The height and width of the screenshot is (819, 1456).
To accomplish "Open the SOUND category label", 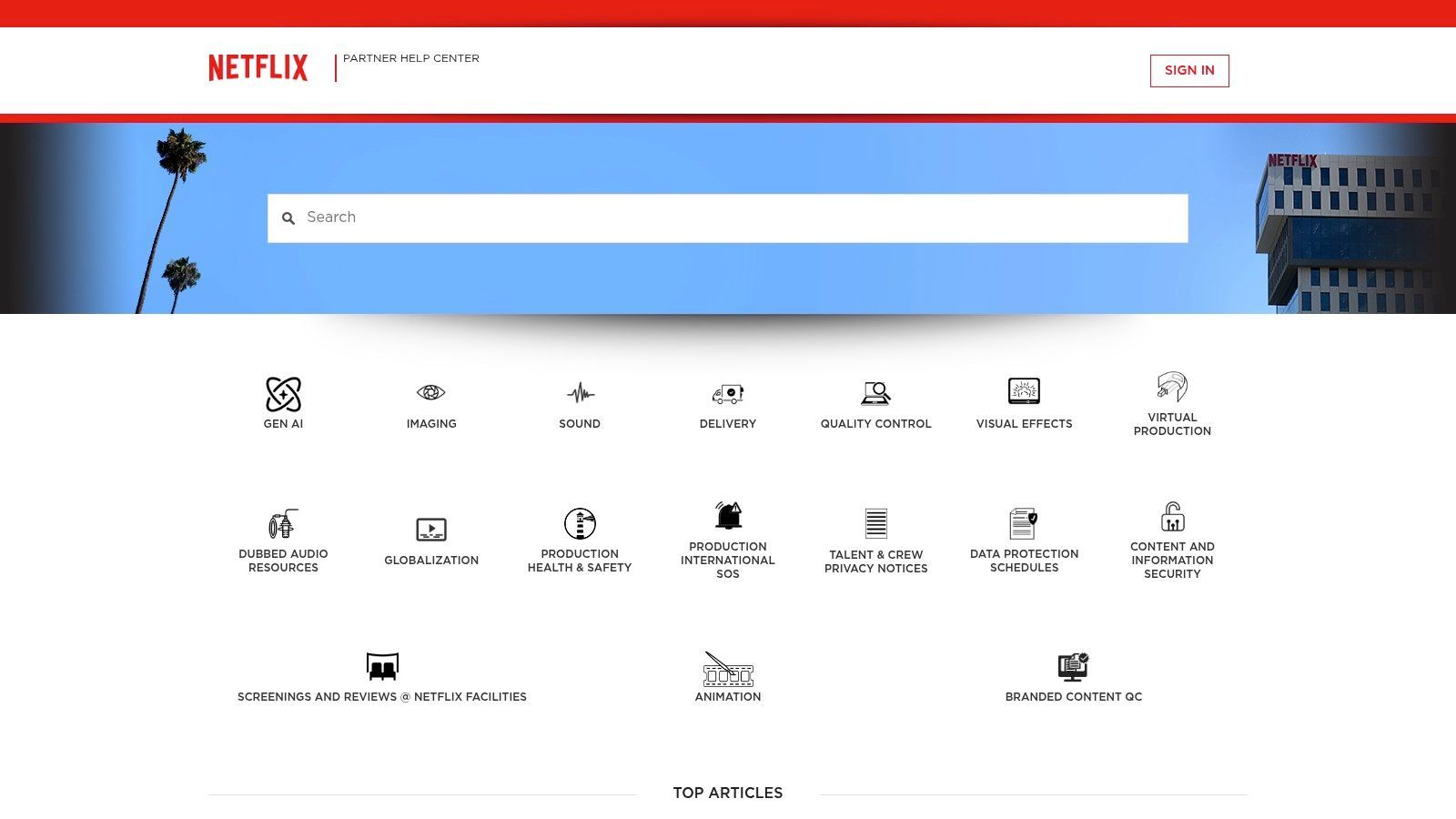I will coord(580,424).
